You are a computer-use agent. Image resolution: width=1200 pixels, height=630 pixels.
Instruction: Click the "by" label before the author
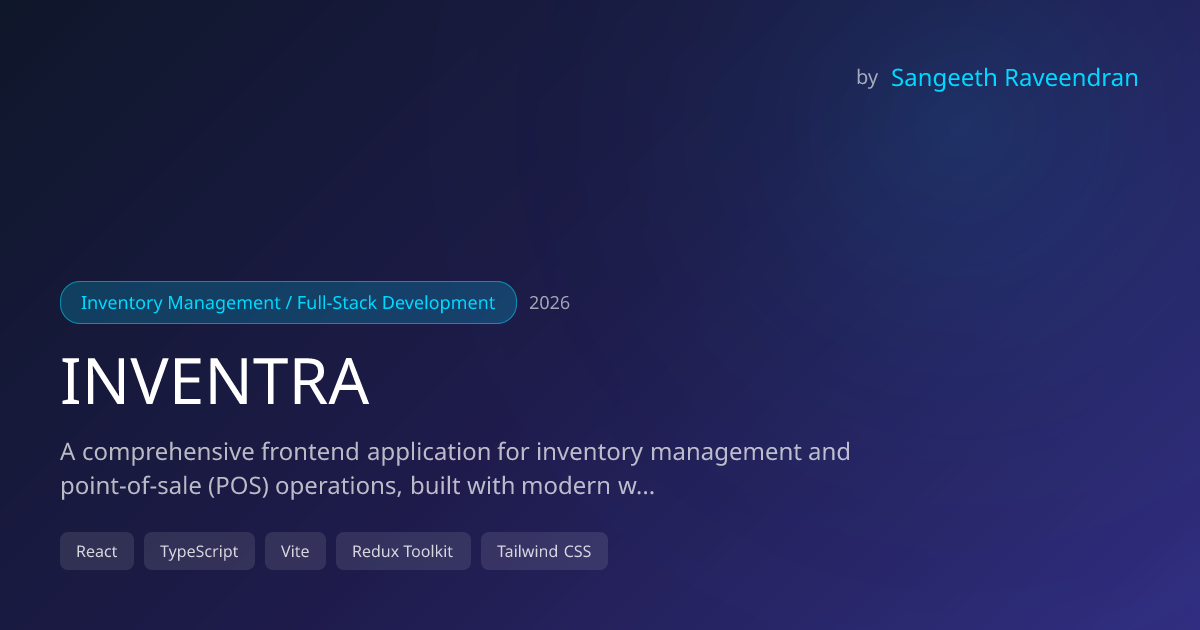(867, 78)
